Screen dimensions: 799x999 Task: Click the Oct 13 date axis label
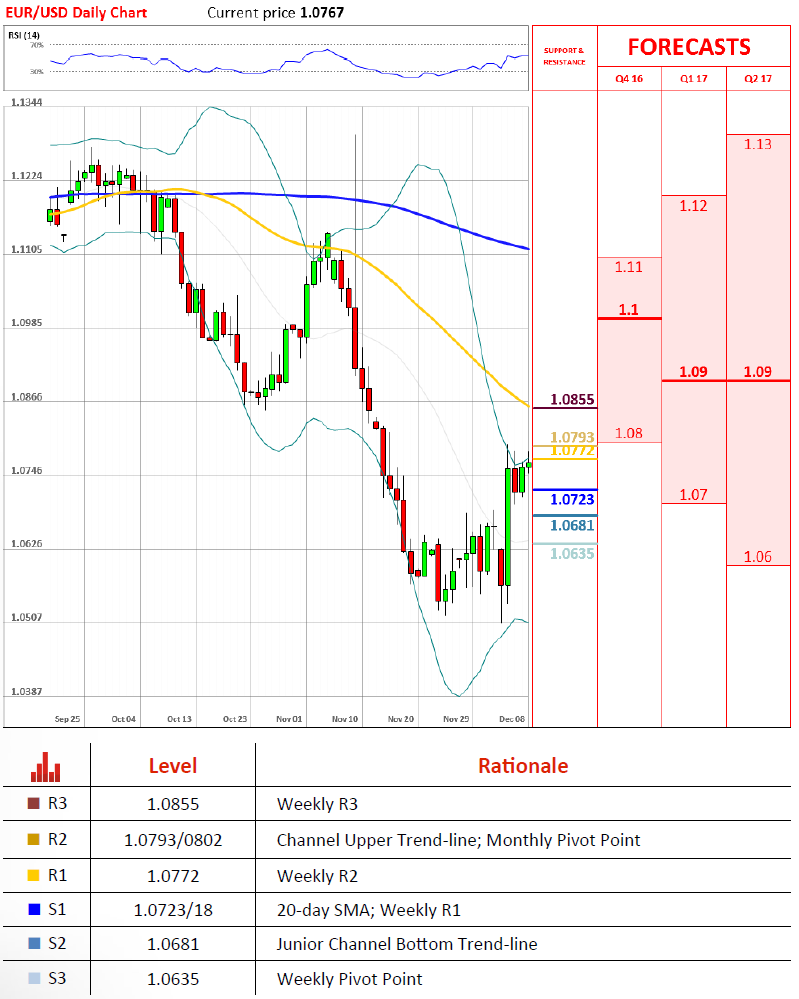[x=179, y=719]
